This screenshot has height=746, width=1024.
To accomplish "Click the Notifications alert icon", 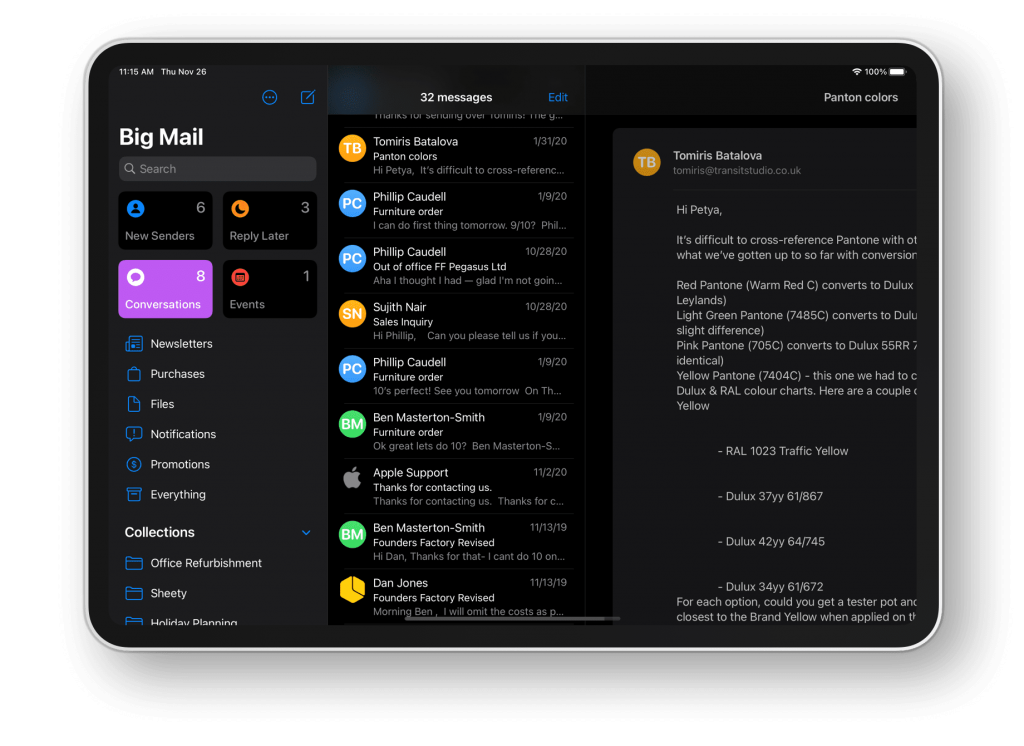I will click(134, 434).
